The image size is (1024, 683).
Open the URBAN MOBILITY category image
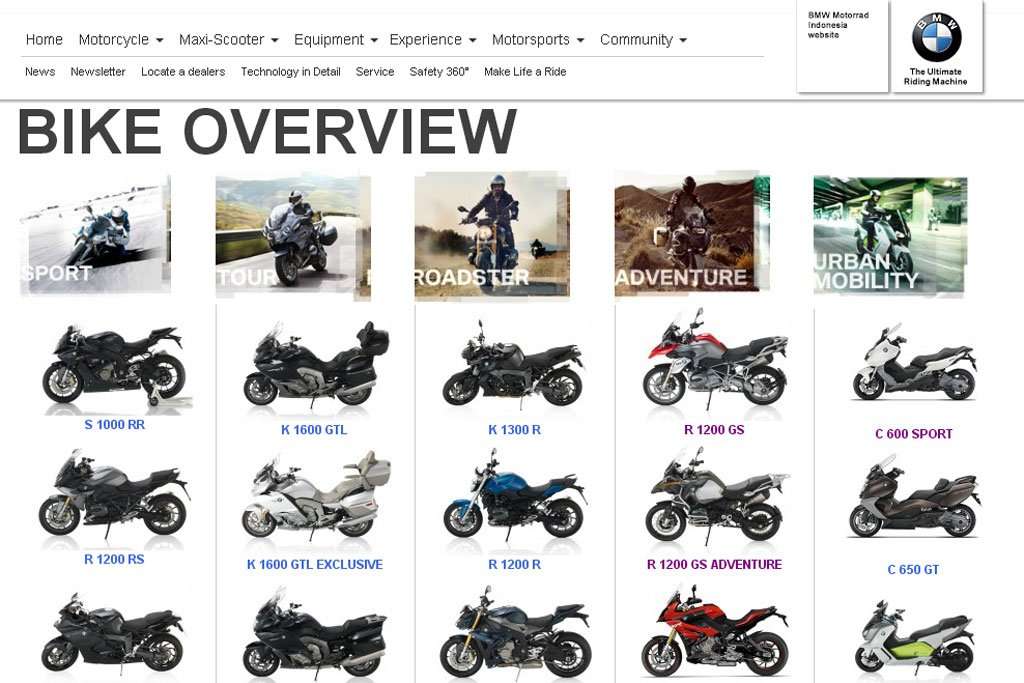890,235
